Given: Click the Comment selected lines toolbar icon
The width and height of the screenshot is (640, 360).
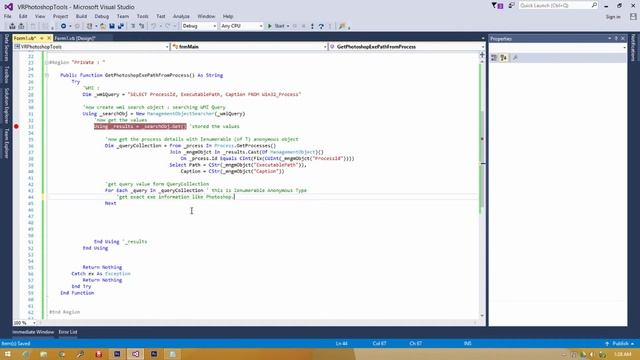Looking at the screenshot, I should pos(133,26).
